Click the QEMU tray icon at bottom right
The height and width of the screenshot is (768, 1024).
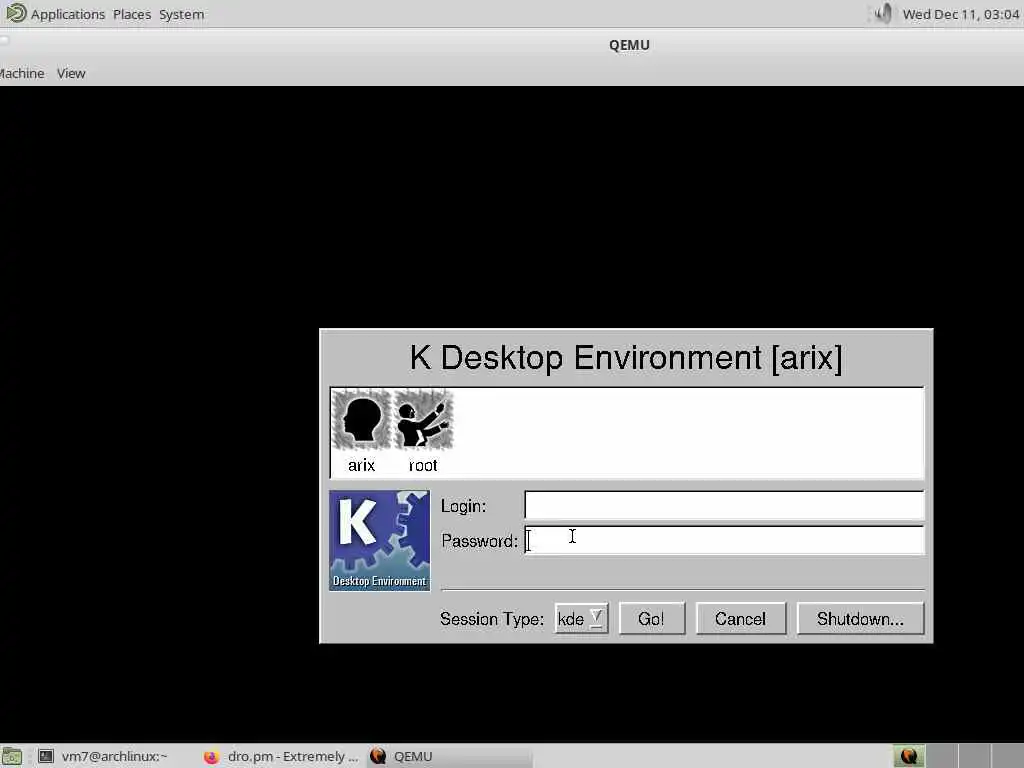[x=908, y=756]
